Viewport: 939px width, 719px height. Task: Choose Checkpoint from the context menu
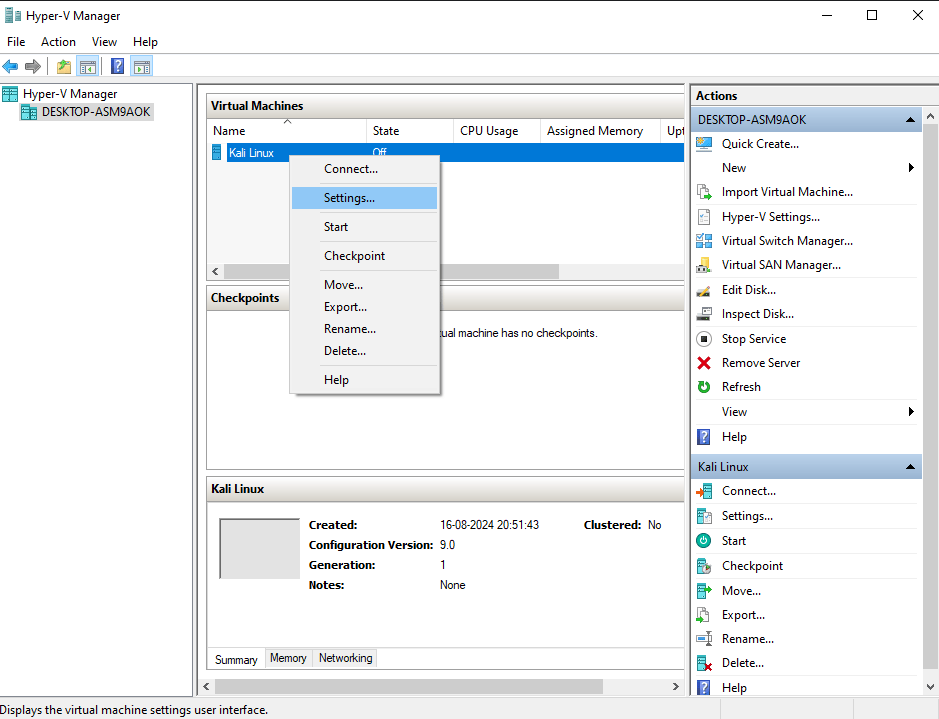coord(354,256)
